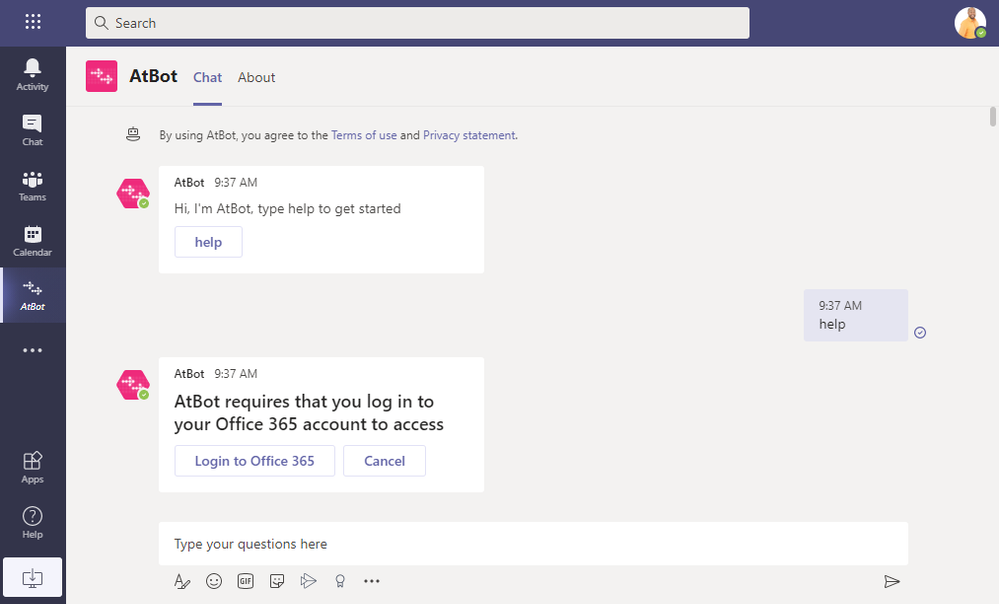Open the Apps store
Viewport: 999px width, 604px height.
pyautogui.click(x=32, y=467)
